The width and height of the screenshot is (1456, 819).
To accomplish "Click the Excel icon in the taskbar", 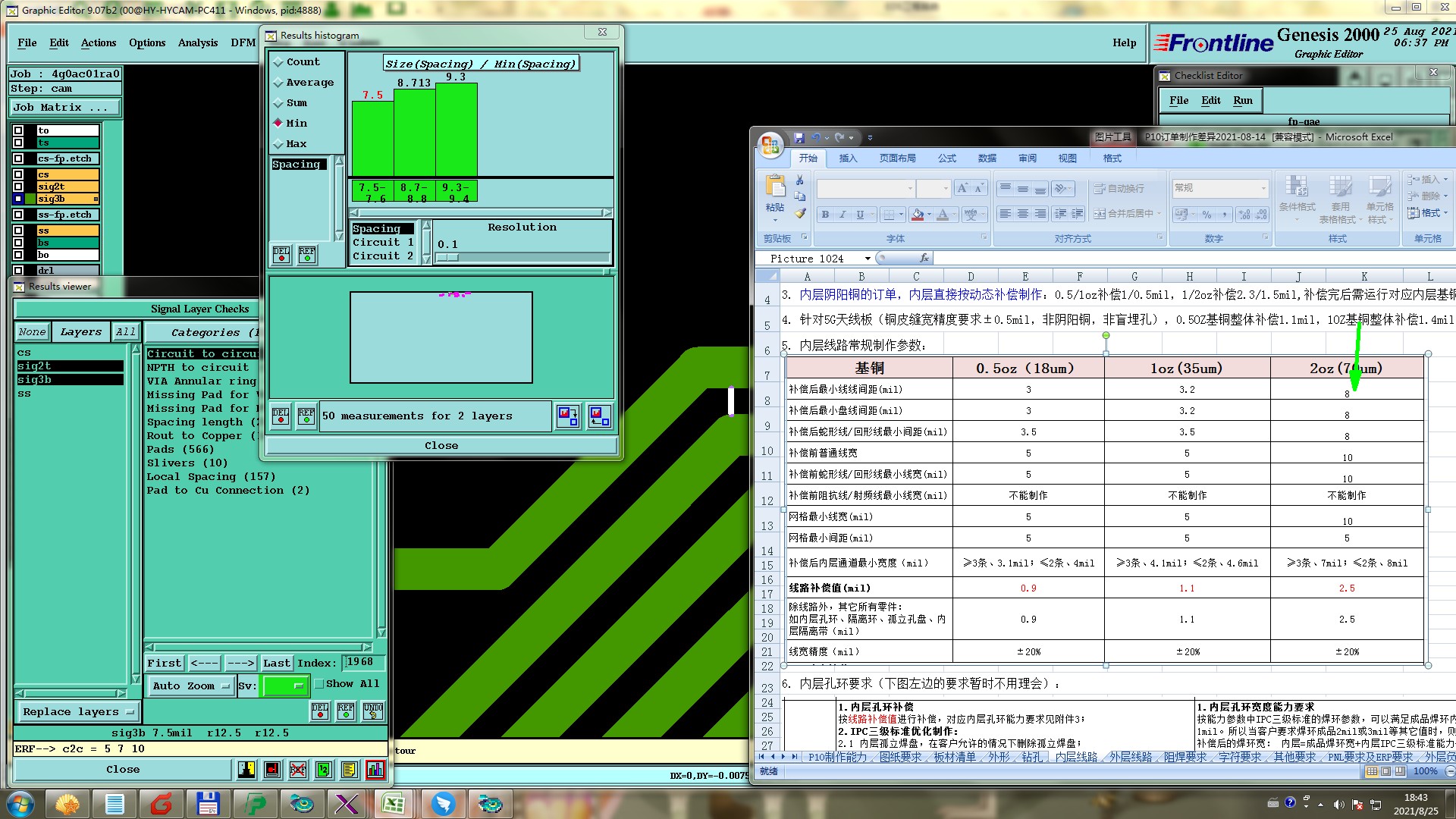I will coord(393,804).
